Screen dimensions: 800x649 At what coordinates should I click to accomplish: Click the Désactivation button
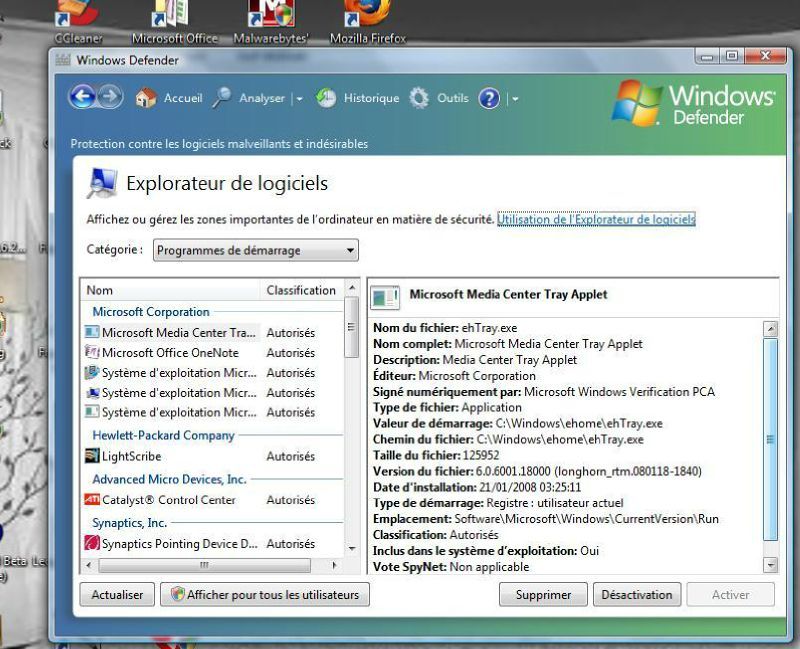pos(637,594)
